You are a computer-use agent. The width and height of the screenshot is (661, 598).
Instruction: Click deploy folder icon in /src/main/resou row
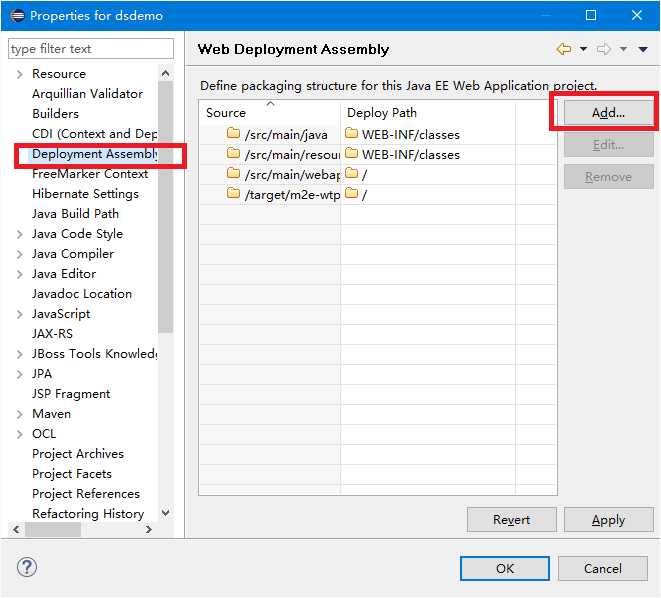click(x=351, y=153)
